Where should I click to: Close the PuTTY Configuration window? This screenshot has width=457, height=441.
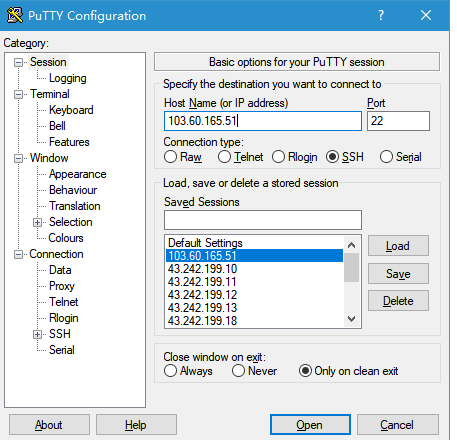click(x=426, y=15)
